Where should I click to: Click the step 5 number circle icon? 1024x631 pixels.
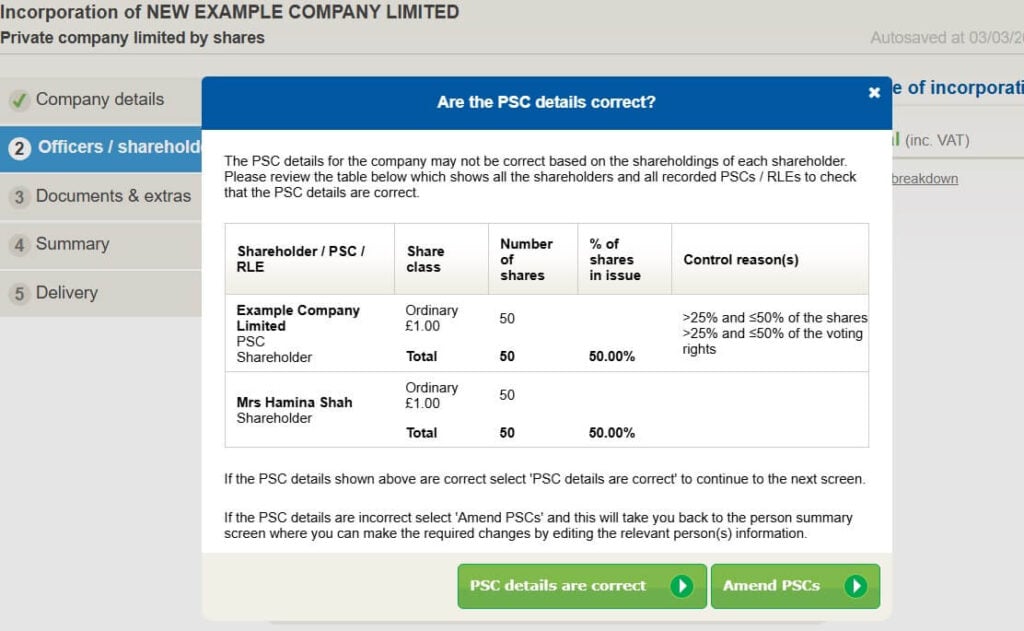19,294
